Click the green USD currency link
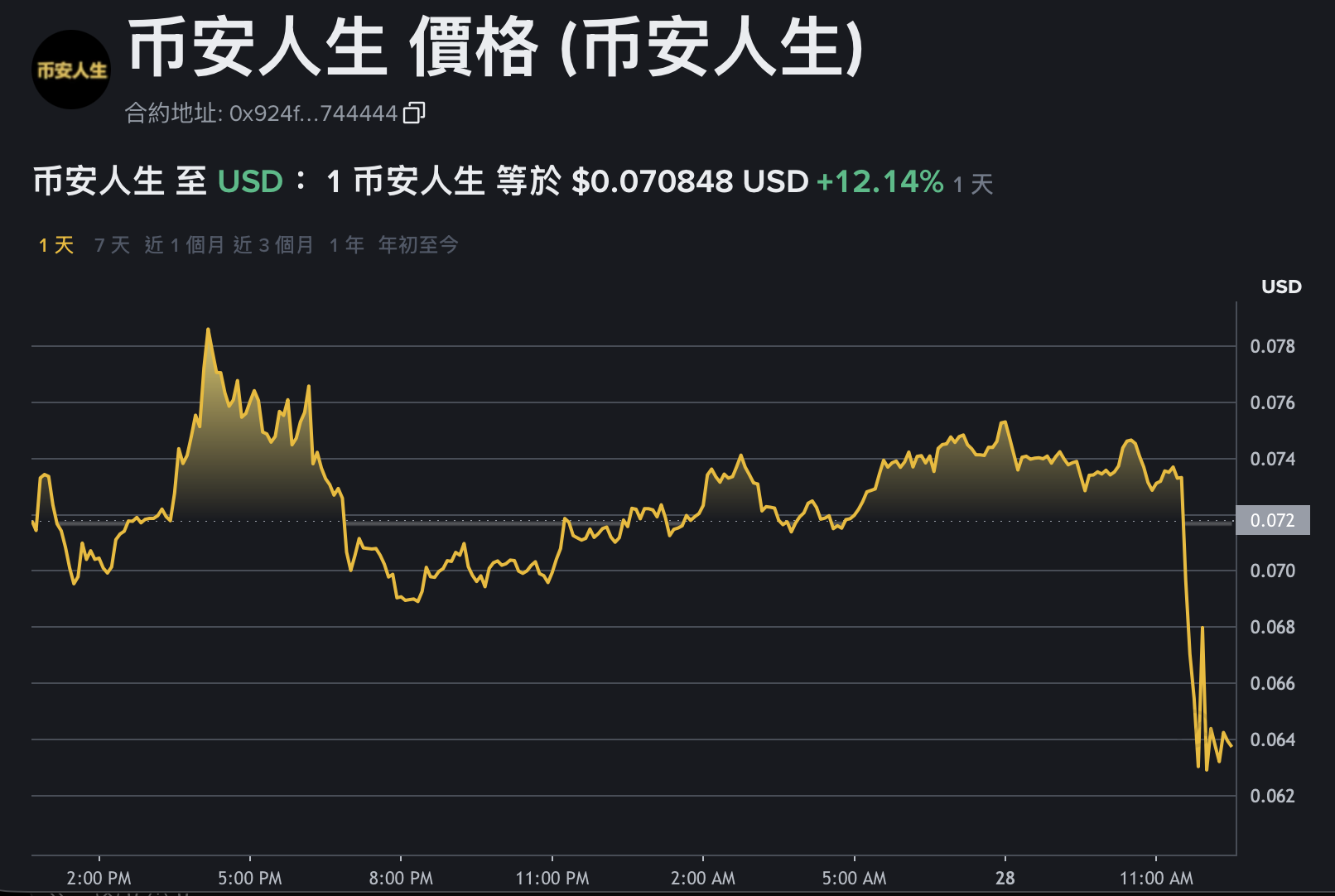Viewport: 1335px width, 896px height. tap(250, 181)
